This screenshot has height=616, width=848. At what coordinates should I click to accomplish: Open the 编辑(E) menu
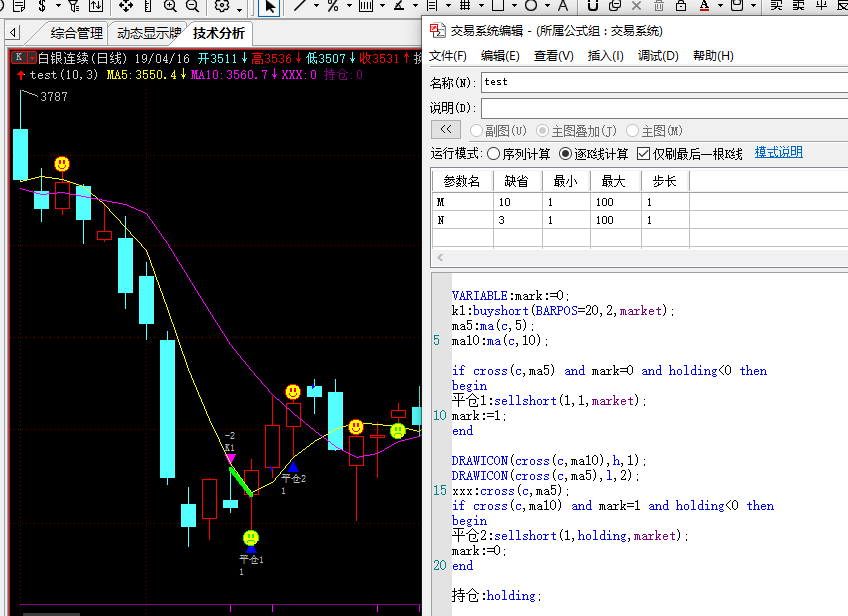click(x=500, y=56)
